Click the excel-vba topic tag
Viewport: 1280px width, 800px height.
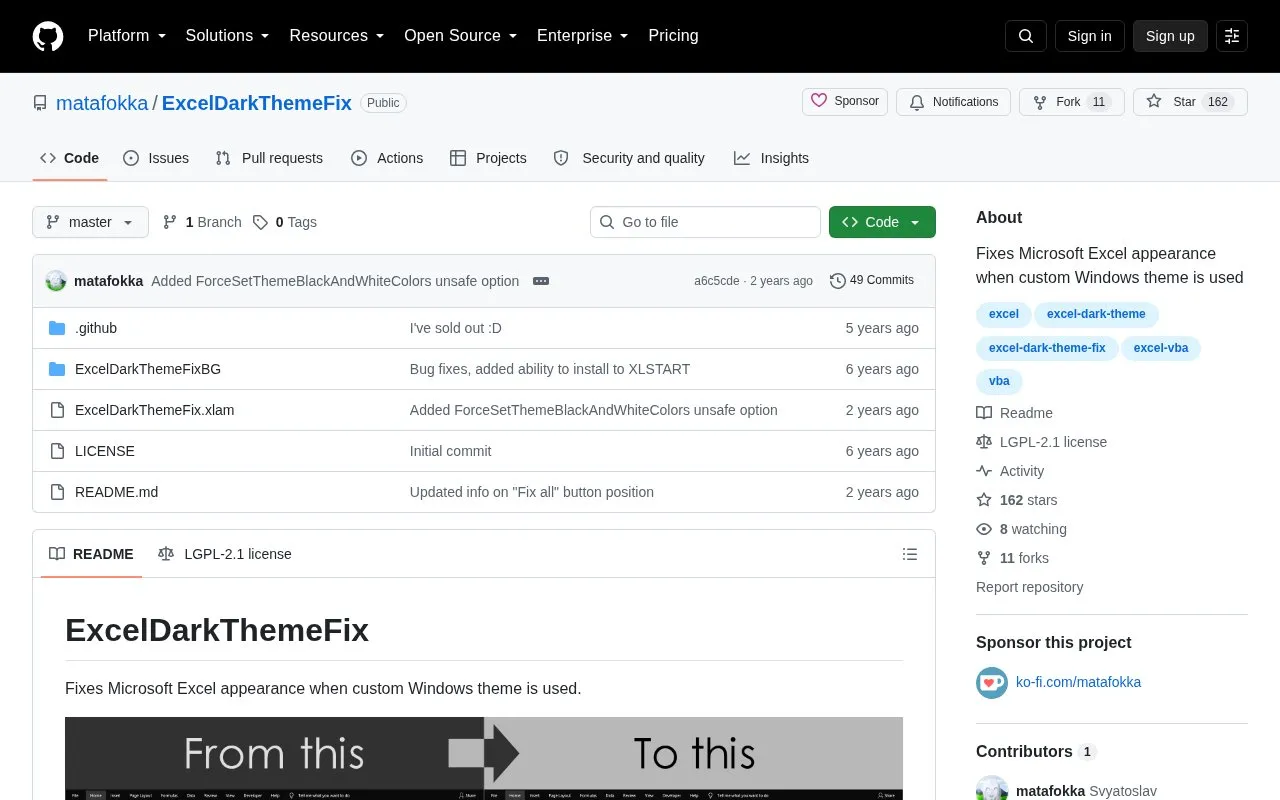pos(1161,348)
